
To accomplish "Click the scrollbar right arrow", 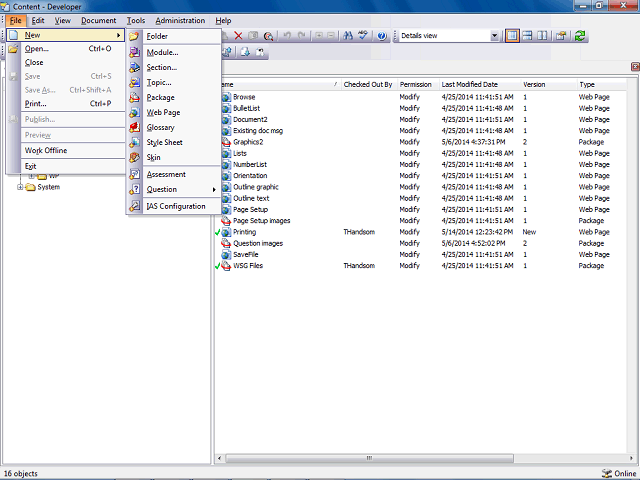I will 631,458.
